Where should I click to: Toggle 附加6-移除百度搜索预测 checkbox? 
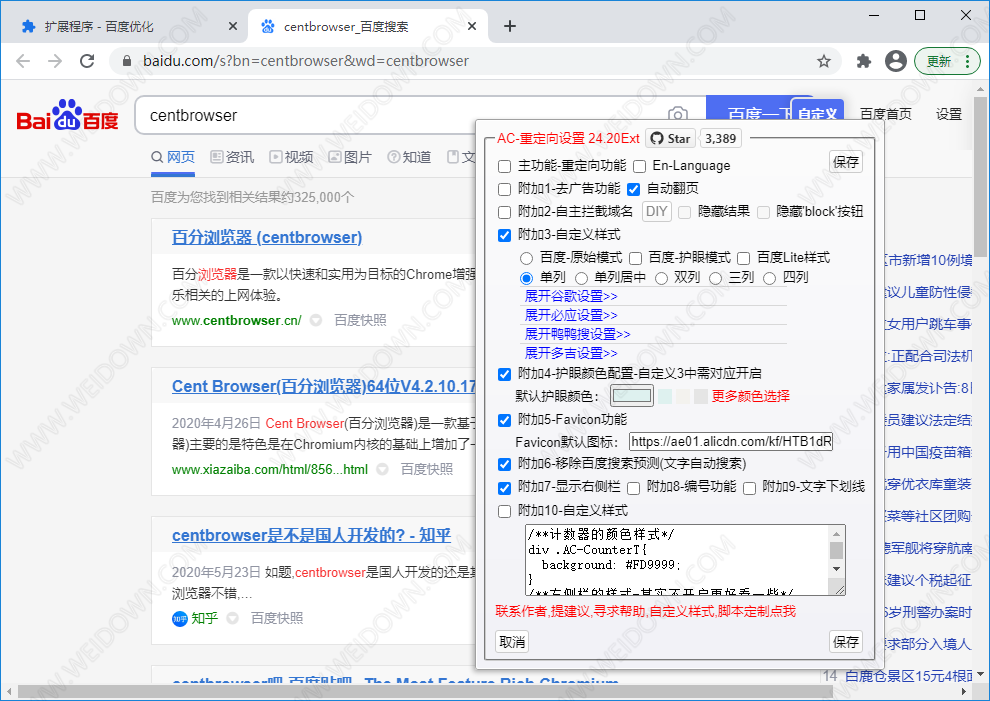tap(504, 464)
